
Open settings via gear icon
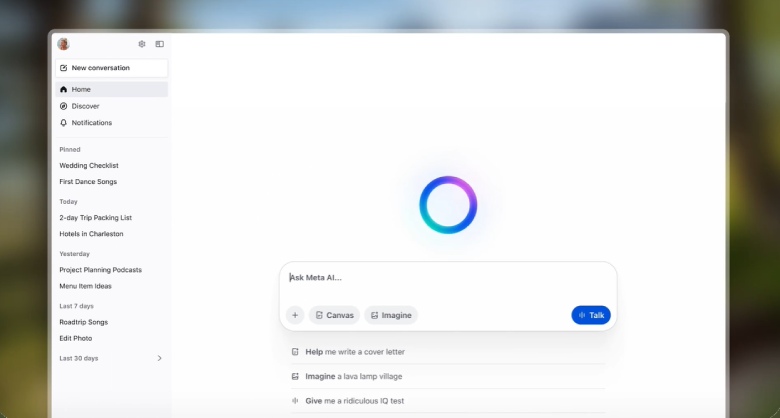point(142,44)
